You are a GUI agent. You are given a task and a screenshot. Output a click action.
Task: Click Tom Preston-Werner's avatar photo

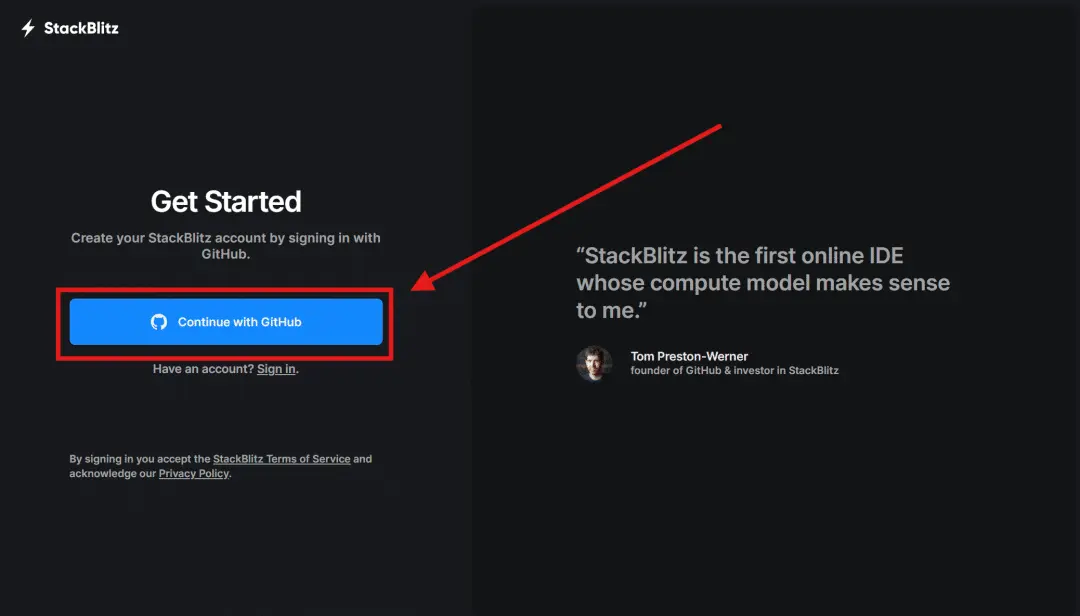pos(594,364)
